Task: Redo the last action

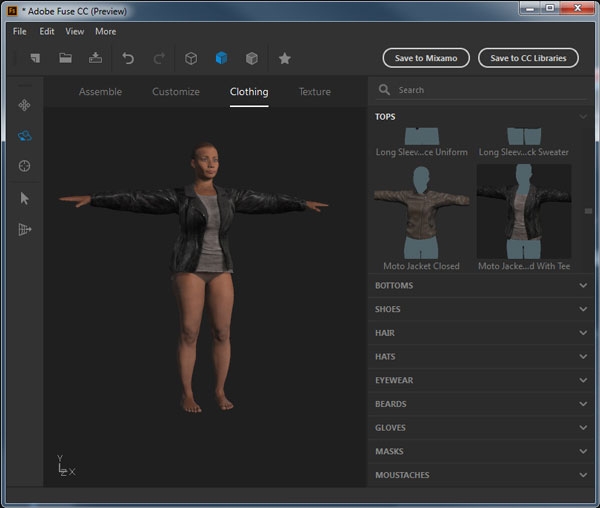Action: point(159,58)
